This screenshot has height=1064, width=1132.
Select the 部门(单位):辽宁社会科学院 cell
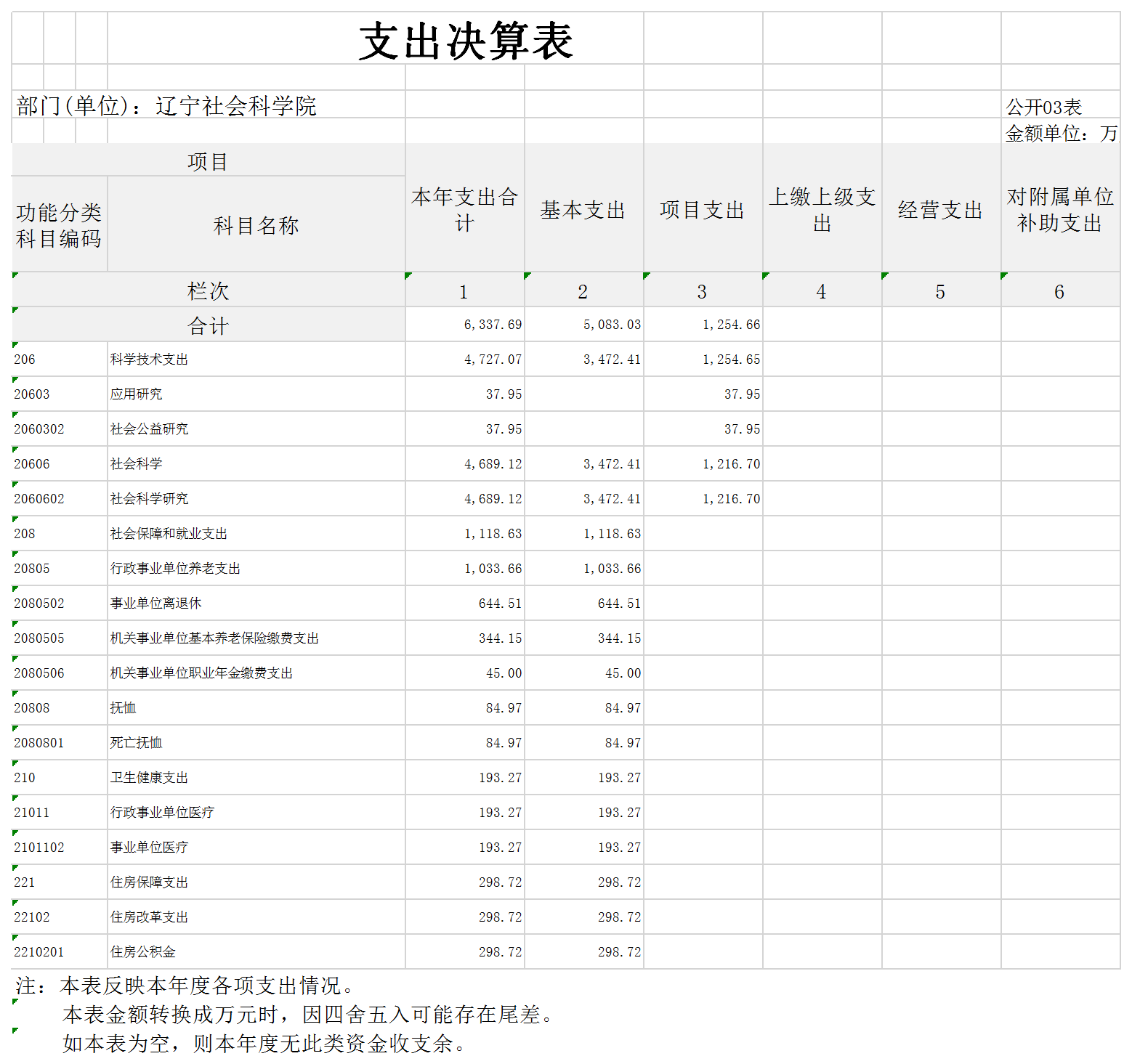pos(166,106)
